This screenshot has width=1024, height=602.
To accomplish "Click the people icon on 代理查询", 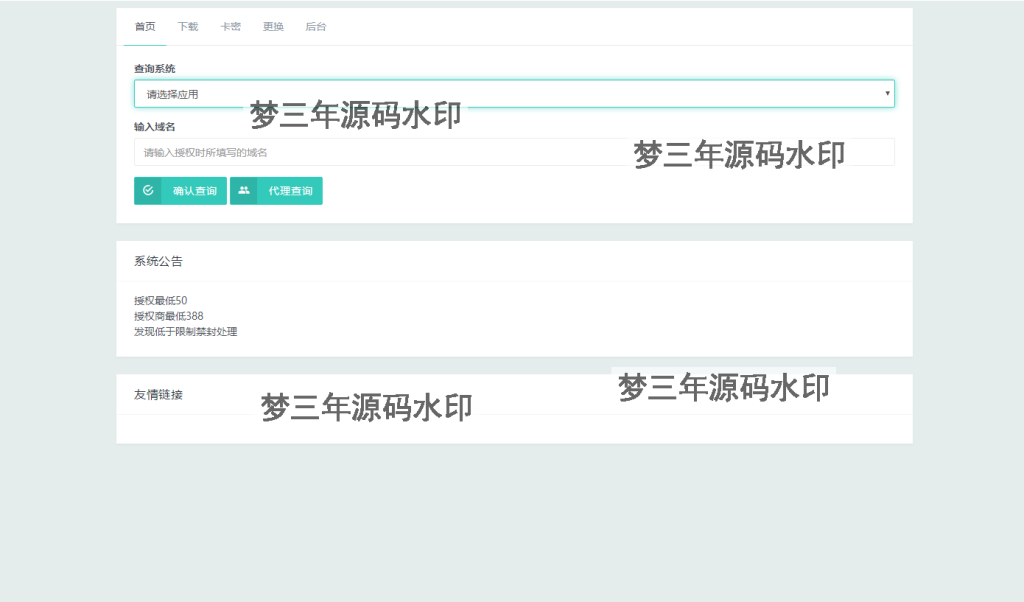I will (x=244, y=191).
